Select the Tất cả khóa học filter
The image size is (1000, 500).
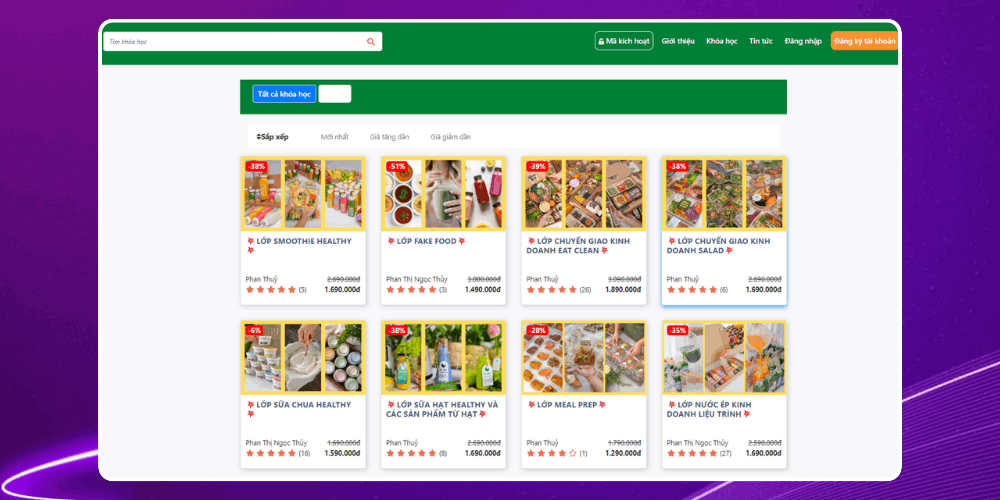284,94
